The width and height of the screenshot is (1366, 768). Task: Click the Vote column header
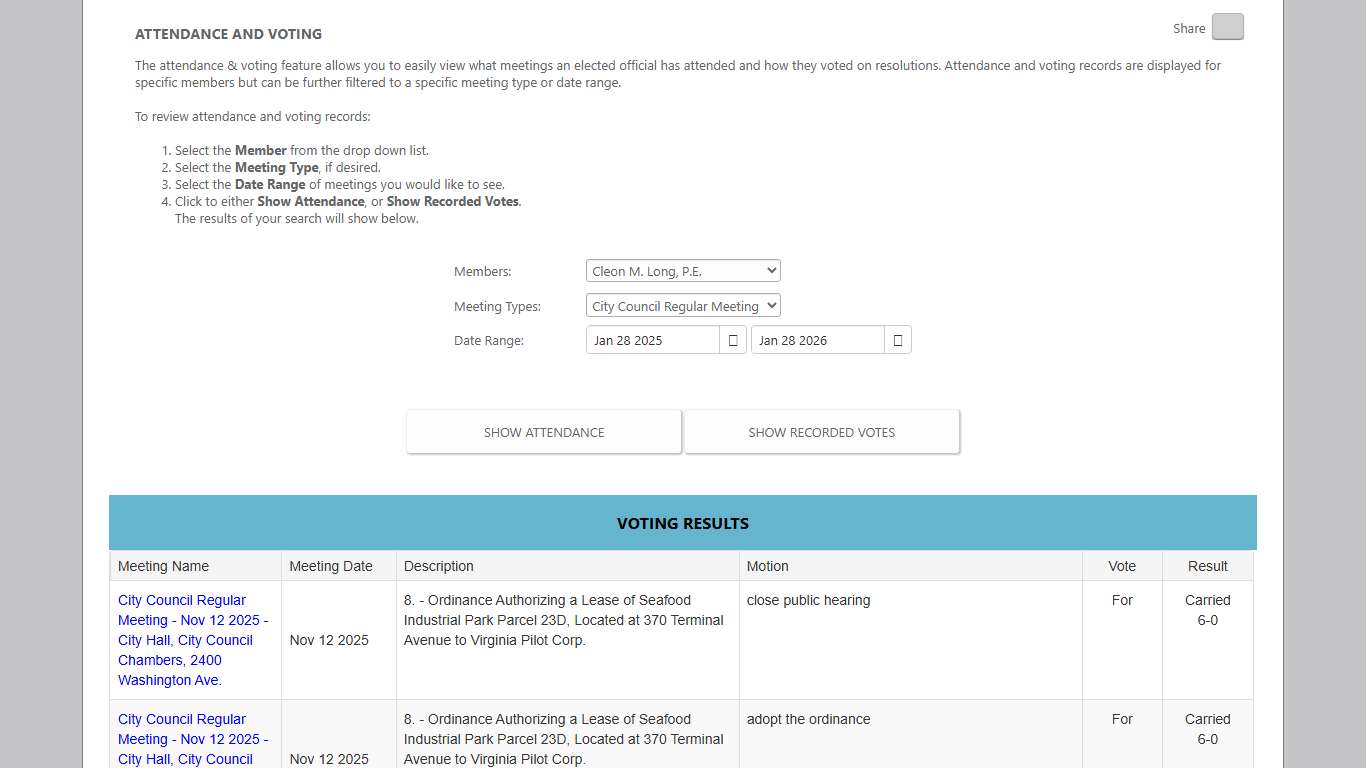[x=1122, y=566]
